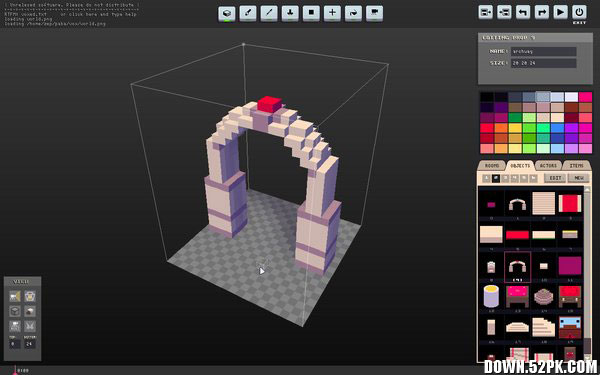Click the undo arrow button
600x375 pixels.
523,12
